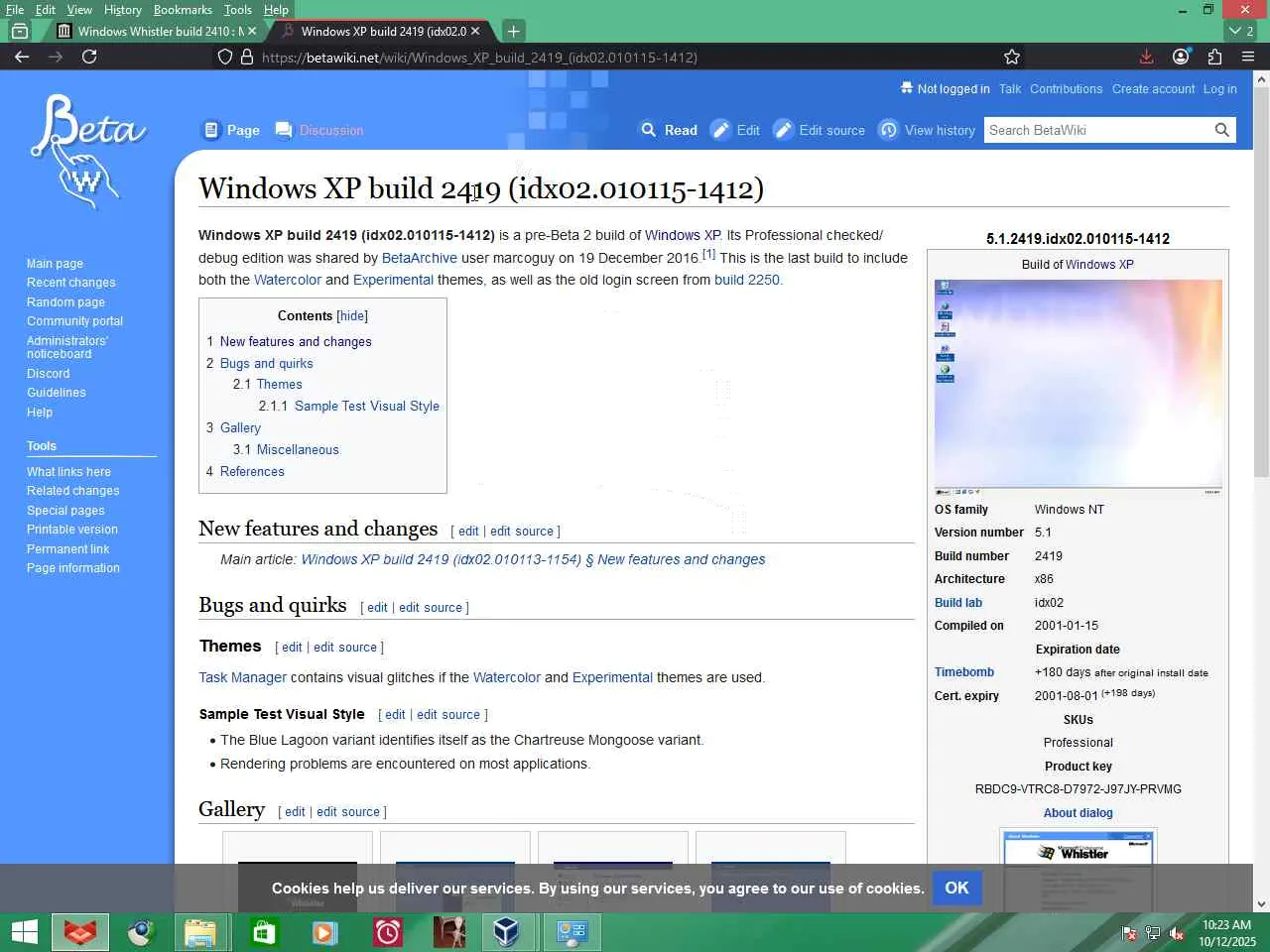Screen dimensions: 1270x952
Task: Open the Recent changes sidebar link
Action: click(70, 283)
